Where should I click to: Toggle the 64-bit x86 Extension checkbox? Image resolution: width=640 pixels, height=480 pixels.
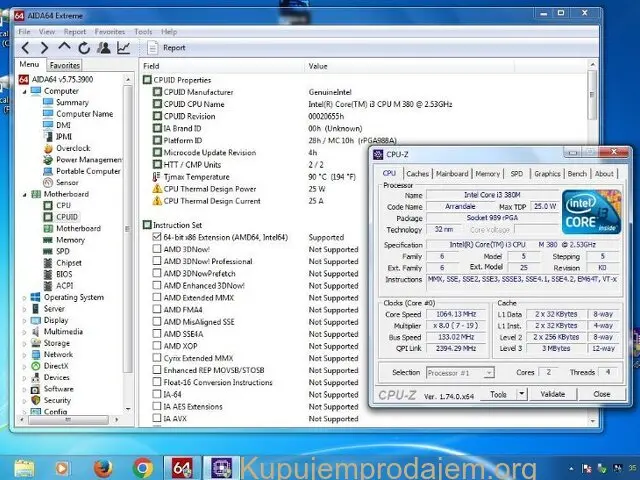(157, 238)
